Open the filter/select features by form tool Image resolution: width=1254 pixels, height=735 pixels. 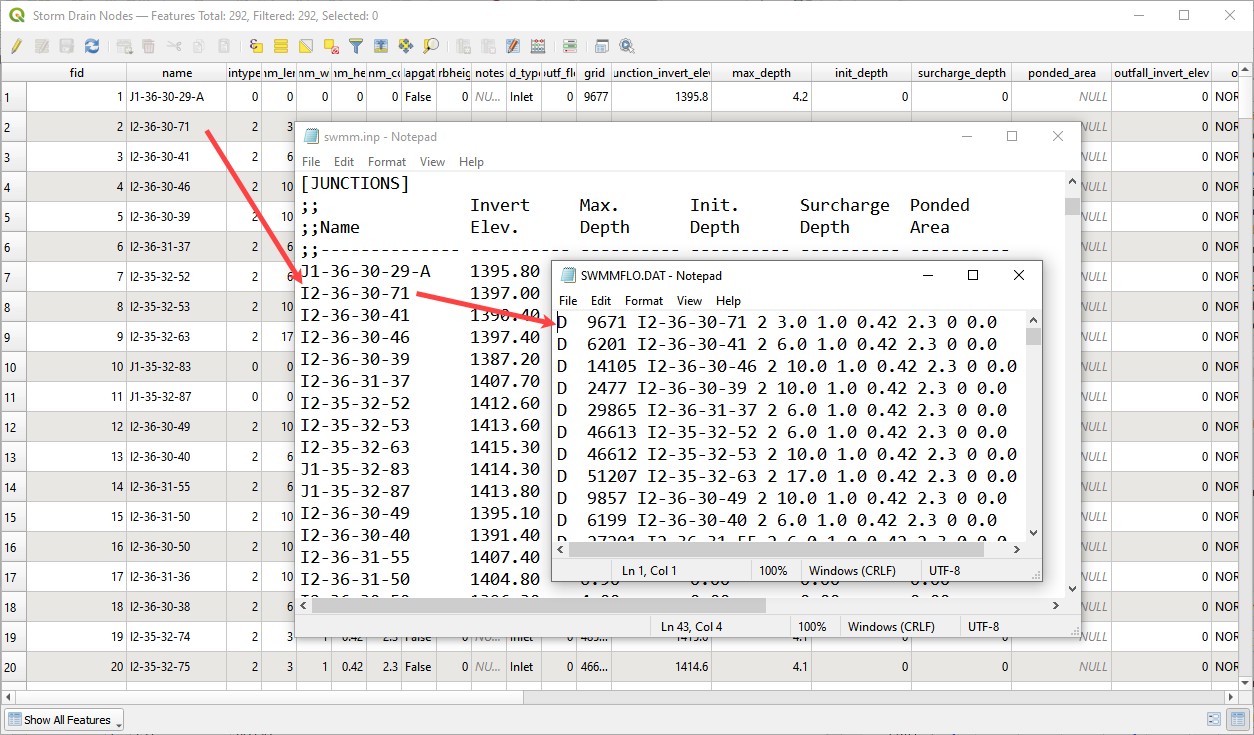[x=356, y=46]
